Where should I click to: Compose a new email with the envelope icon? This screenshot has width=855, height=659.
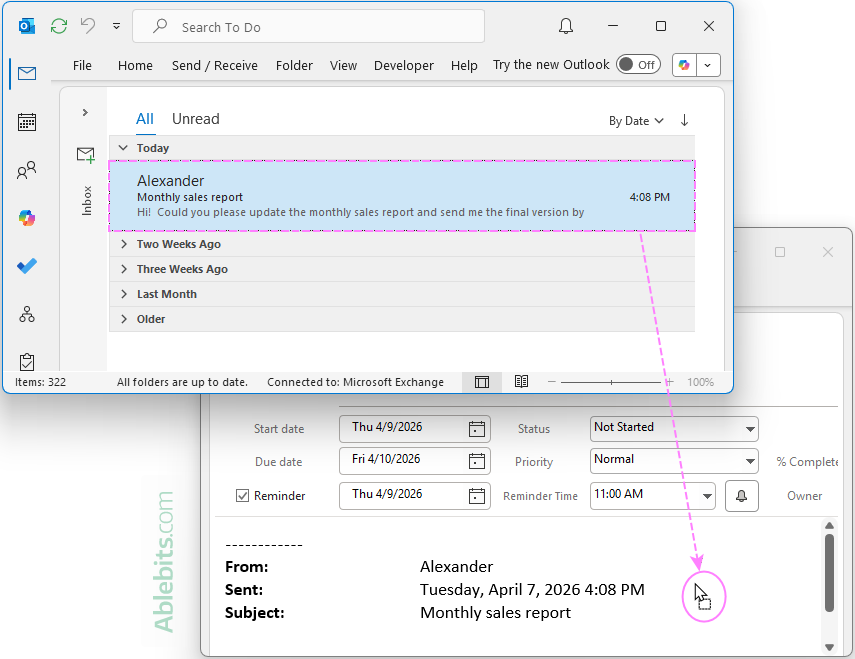click(x=85, y=155)
